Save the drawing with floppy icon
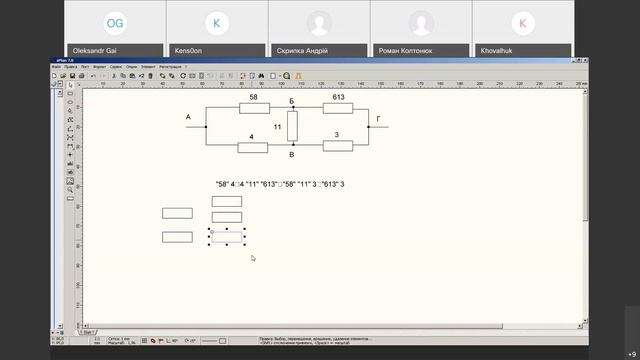The image size is (640, 360). tap(72, 76)
